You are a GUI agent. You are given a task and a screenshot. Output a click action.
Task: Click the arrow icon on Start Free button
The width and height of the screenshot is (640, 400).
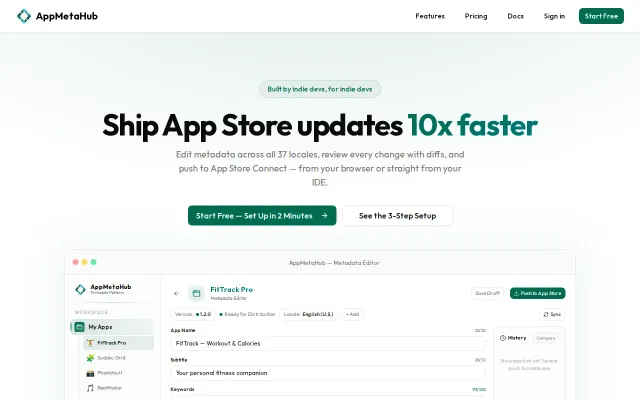(x=324, y=216)
